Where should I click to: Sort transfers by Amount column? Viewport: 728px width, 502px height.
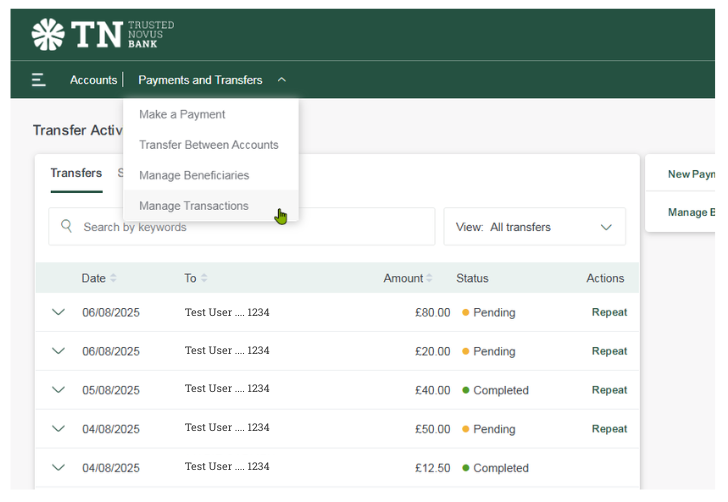pyautogui.click(x=408, y=278)
